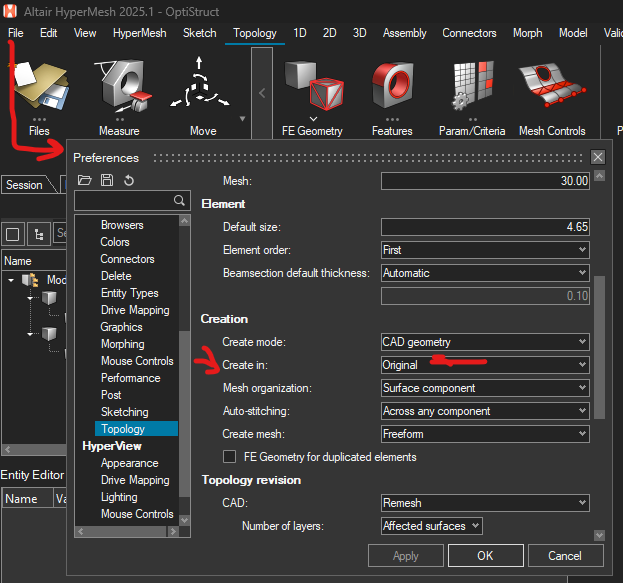Viewport: 623px width, 583px height.
Task: Open the Number of layers dropdown
Action: tap(432, 526)
